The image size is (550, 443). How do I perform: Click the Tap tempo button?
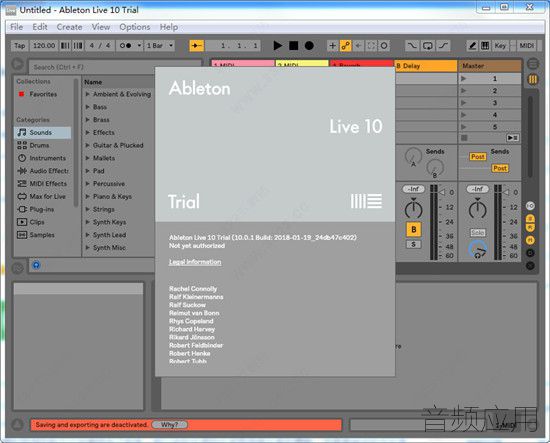click(x=20, y=46)
